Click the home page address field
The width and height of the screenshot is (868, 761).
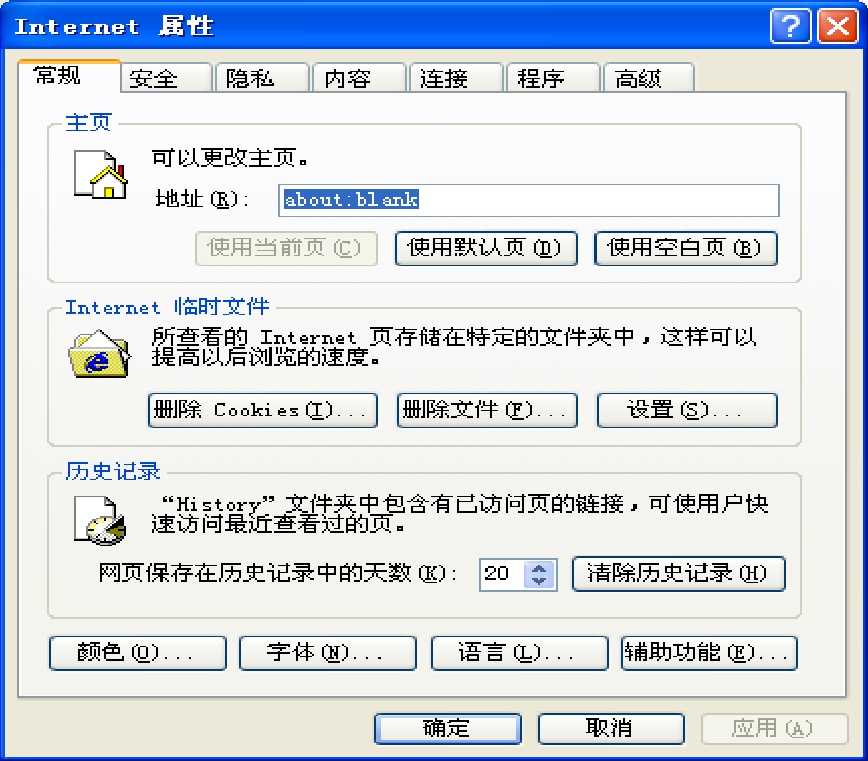[529, 200]
